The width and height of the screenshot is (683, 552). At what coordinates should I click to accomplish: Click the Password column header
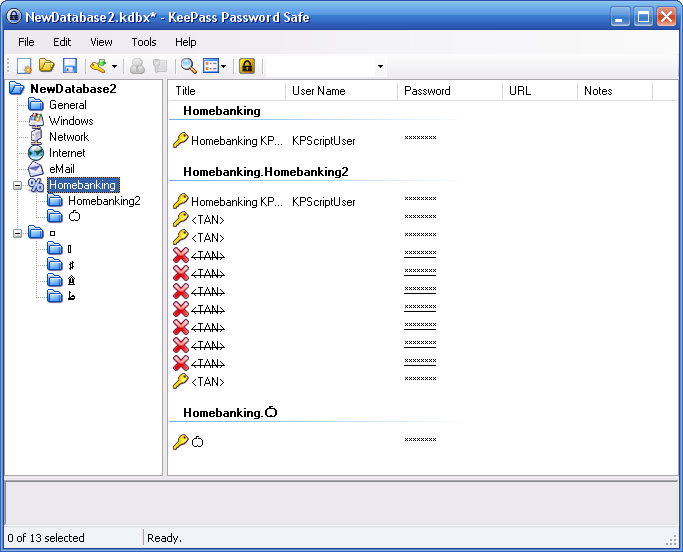[448, 91]
